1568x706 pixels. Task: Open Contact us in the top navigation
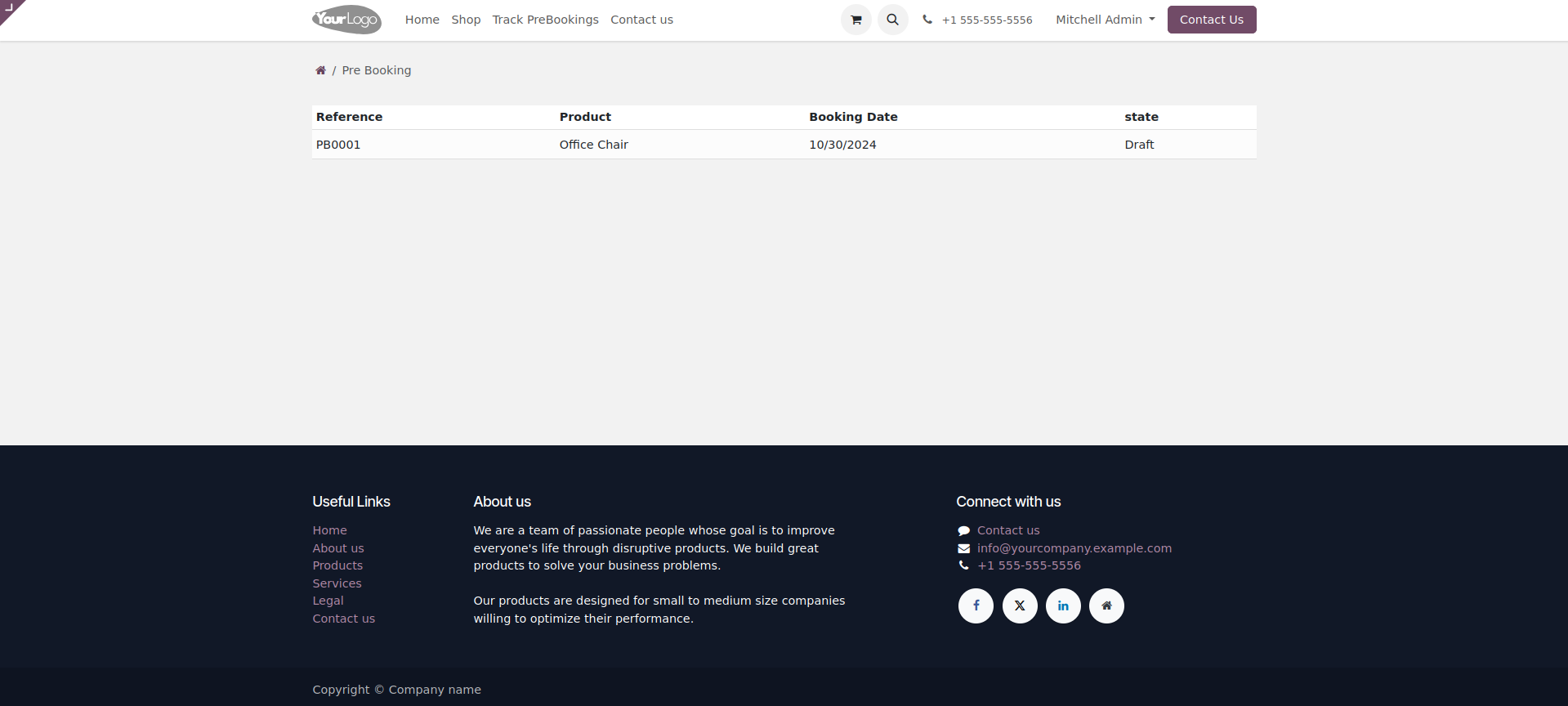641,20
